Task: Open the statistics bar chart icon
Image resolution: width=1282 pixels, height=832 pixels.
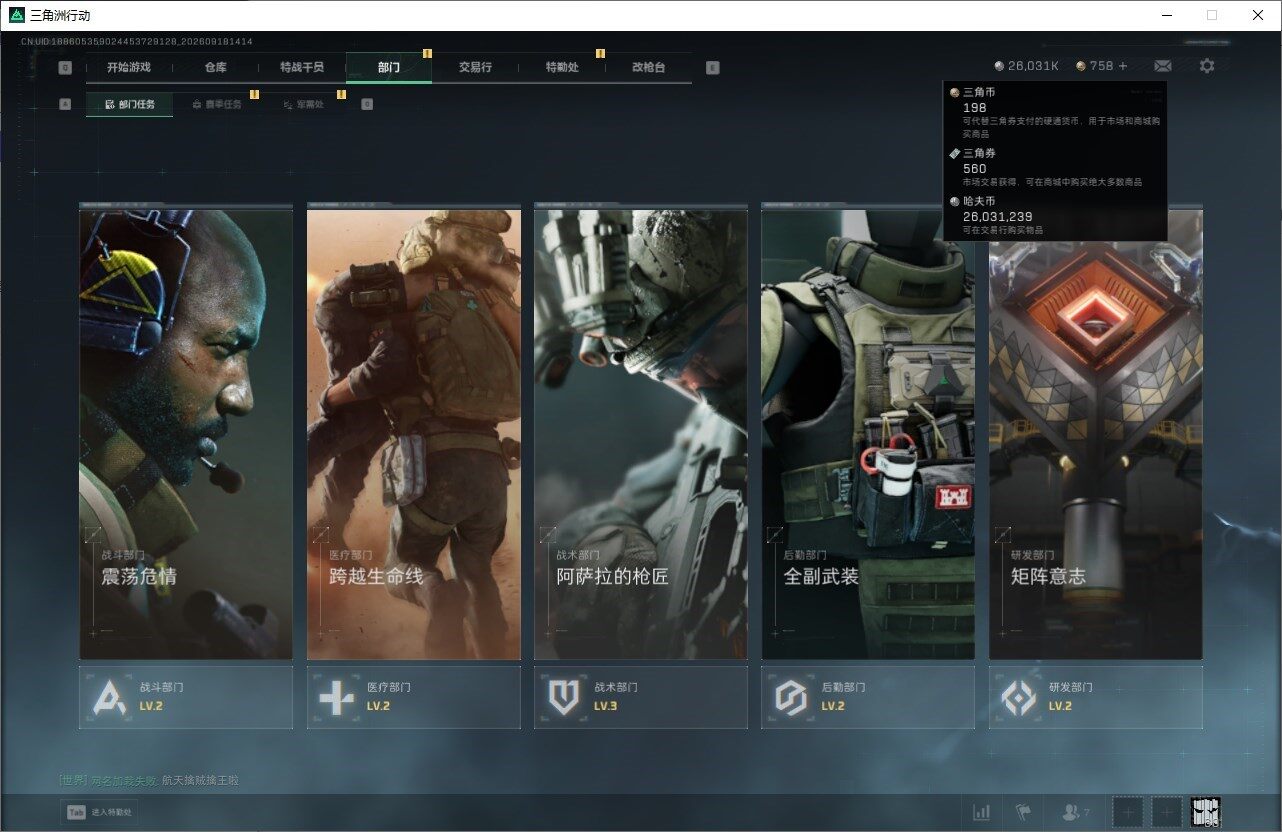Action: tap(982, 812)
